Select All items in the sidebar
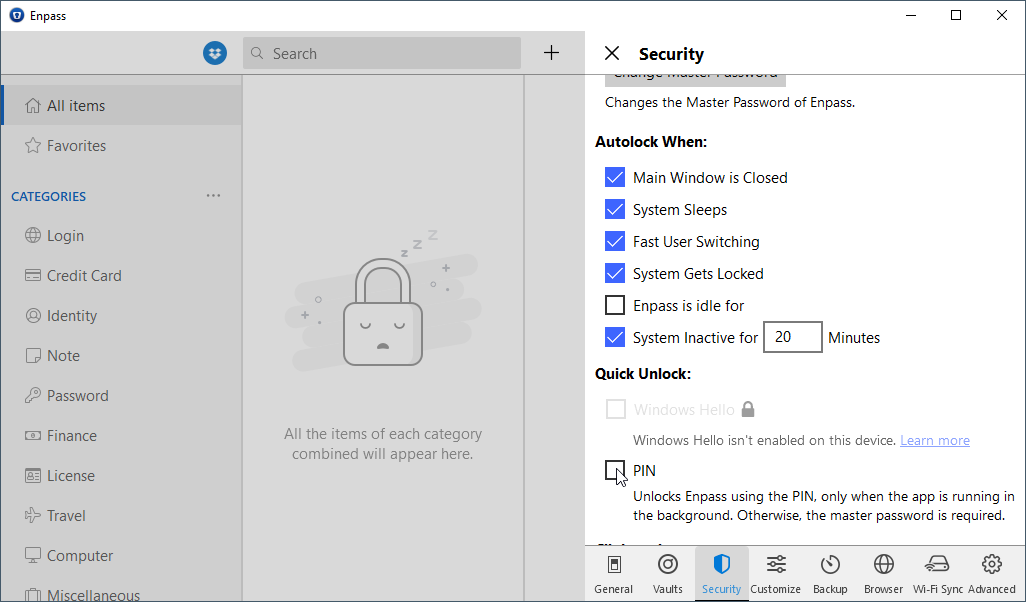 pyautogui.click(x=122, y=105)
